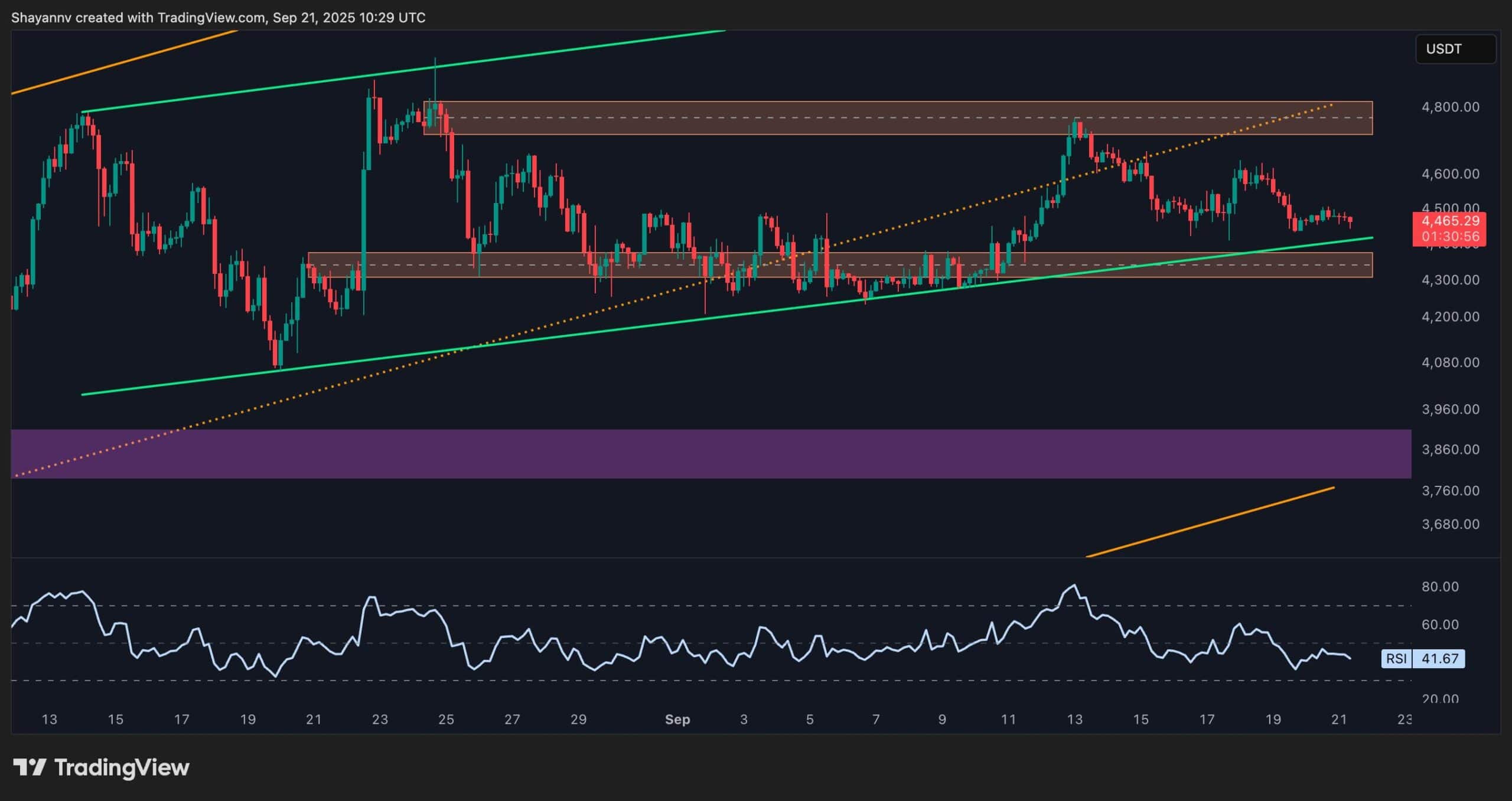This screenshot has width=1512, height=801.
Task: Click the 4,800.00 price axis label
Action: click(x=1450, y=107)
